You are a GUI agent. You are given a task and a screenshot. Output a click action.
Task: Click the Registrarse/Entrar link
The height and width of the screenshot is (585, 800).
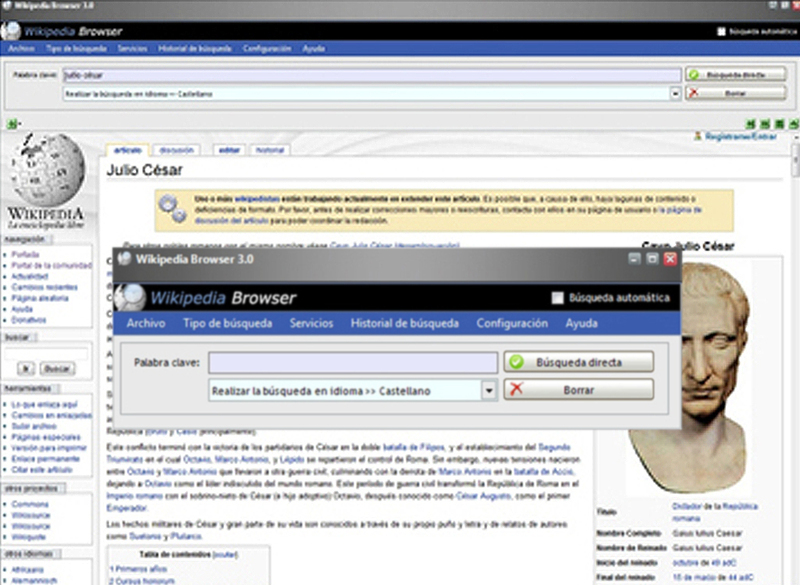coord(741,137)
